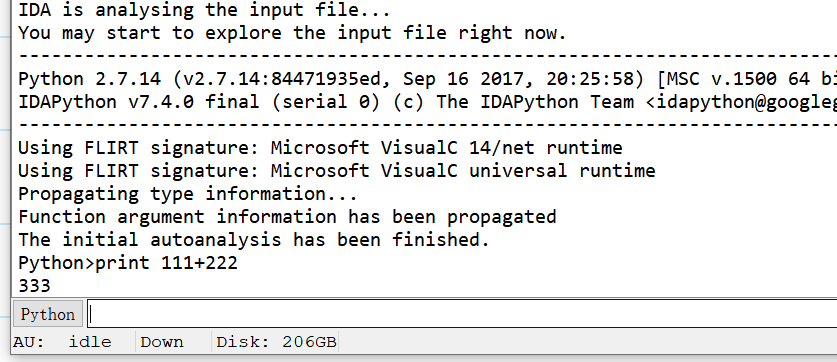Click the 'Propagating type information...' line
Viewport: 837px width, 362px height.
click(188, 194)
